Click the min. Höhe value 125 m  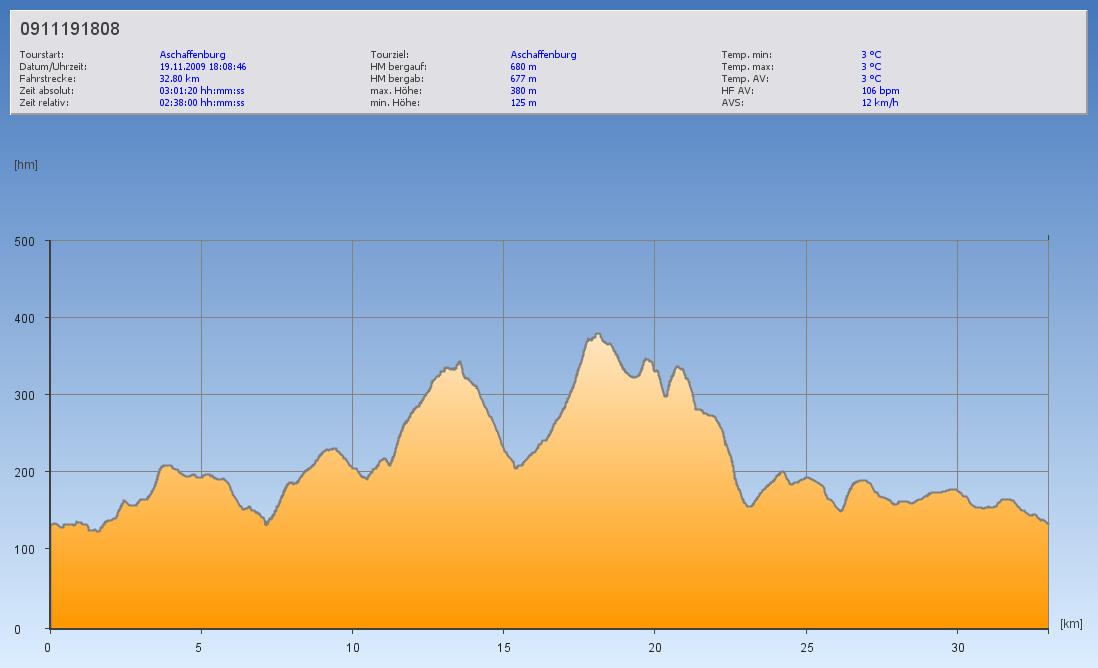tap(523, 102)
